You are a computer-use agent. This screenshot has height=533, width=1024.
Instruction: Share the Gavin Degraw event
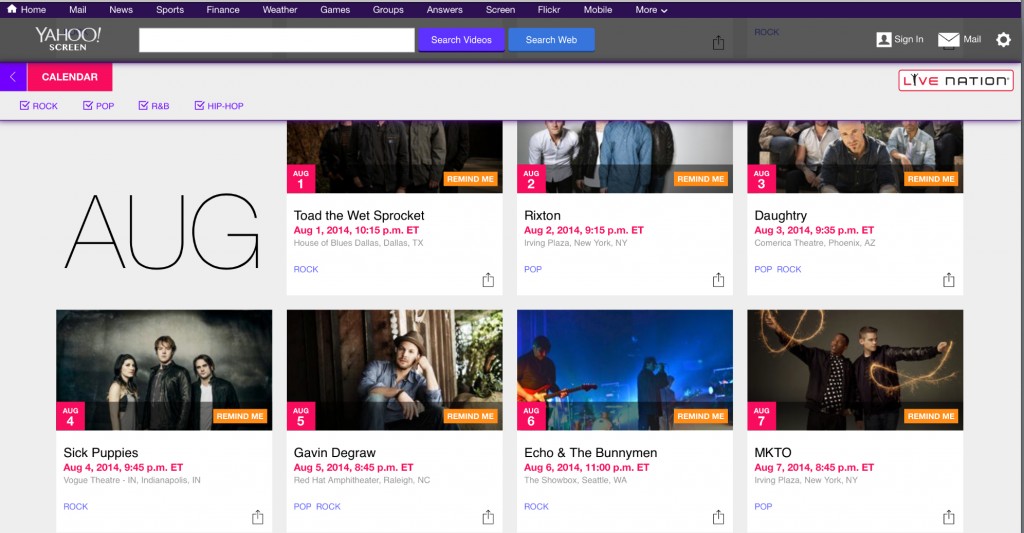coord(488,517)
